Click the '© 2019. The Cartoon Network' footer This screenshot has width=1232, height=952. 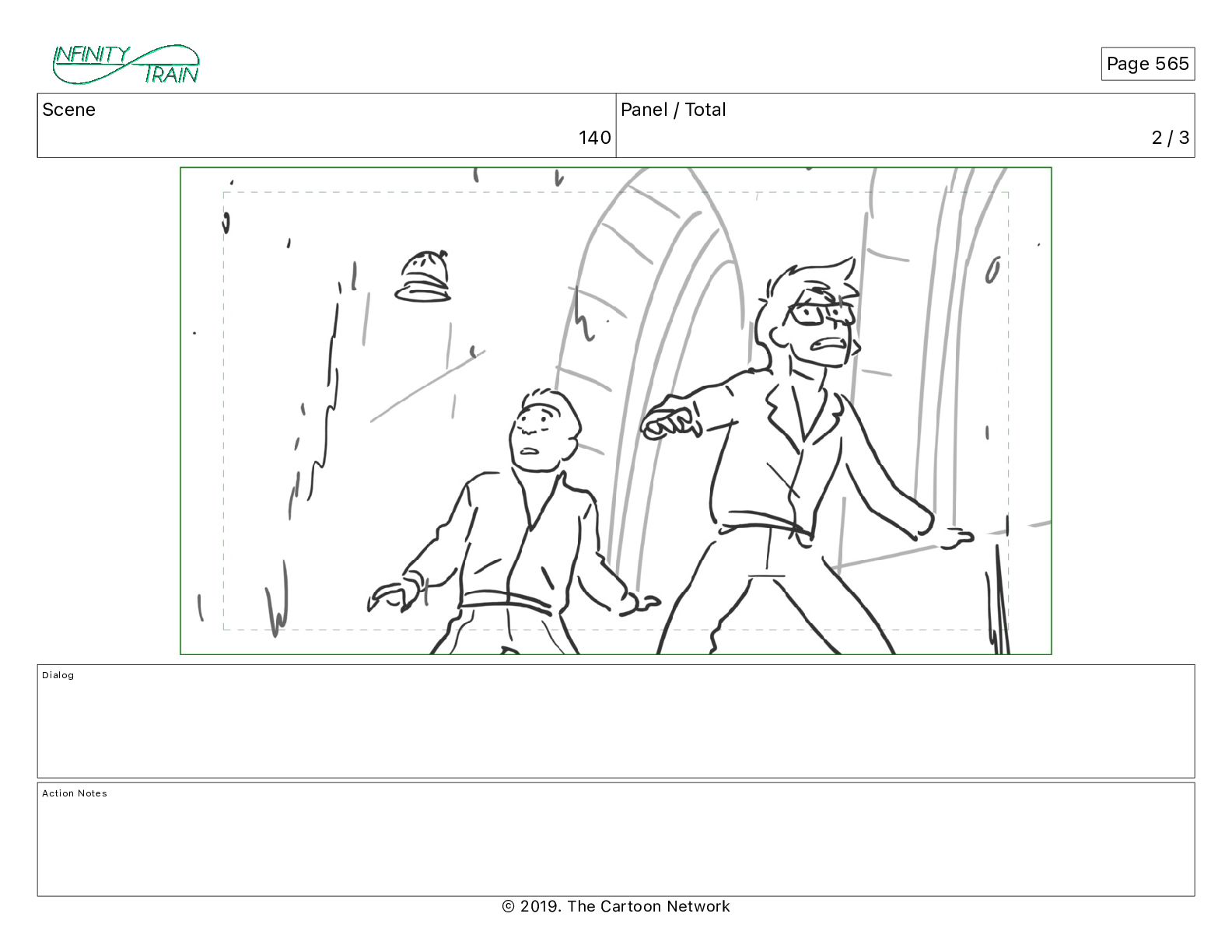coord(616,906)
